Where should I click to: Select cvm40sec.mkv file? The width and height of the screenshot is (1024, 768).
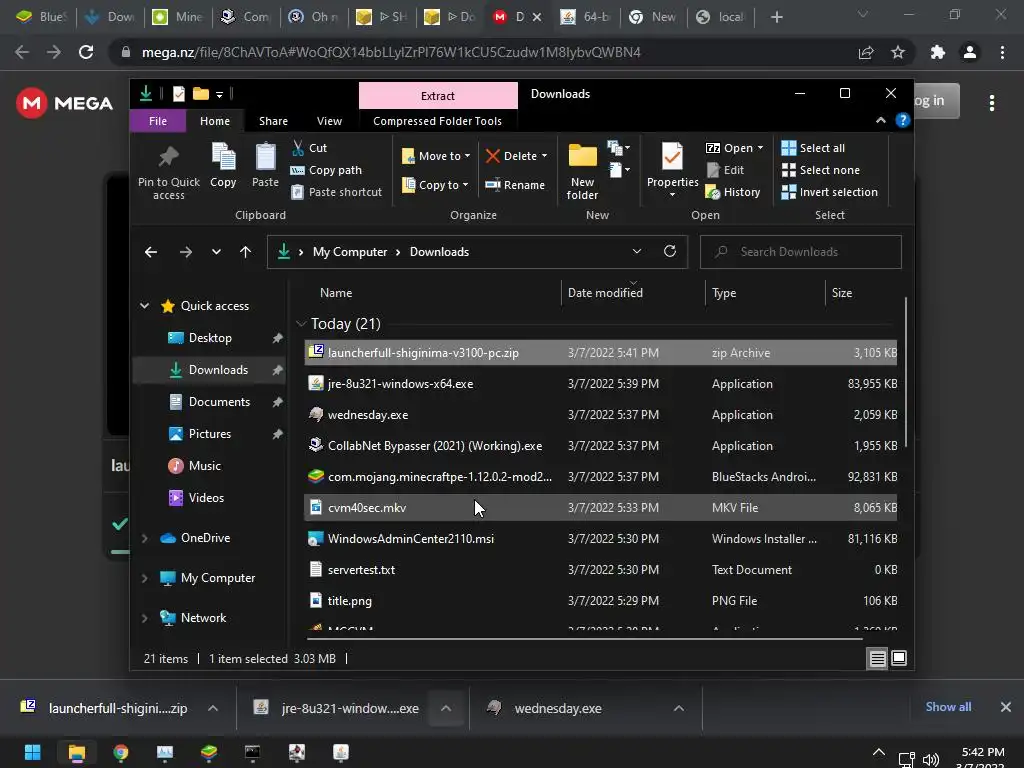click(x=600, y=507)
